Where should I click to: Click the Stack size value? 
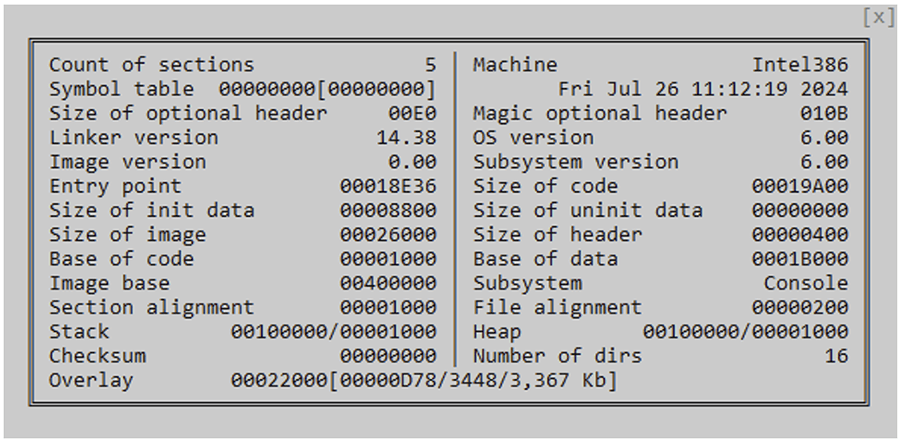pyautogui.click(x=333, y=331)
